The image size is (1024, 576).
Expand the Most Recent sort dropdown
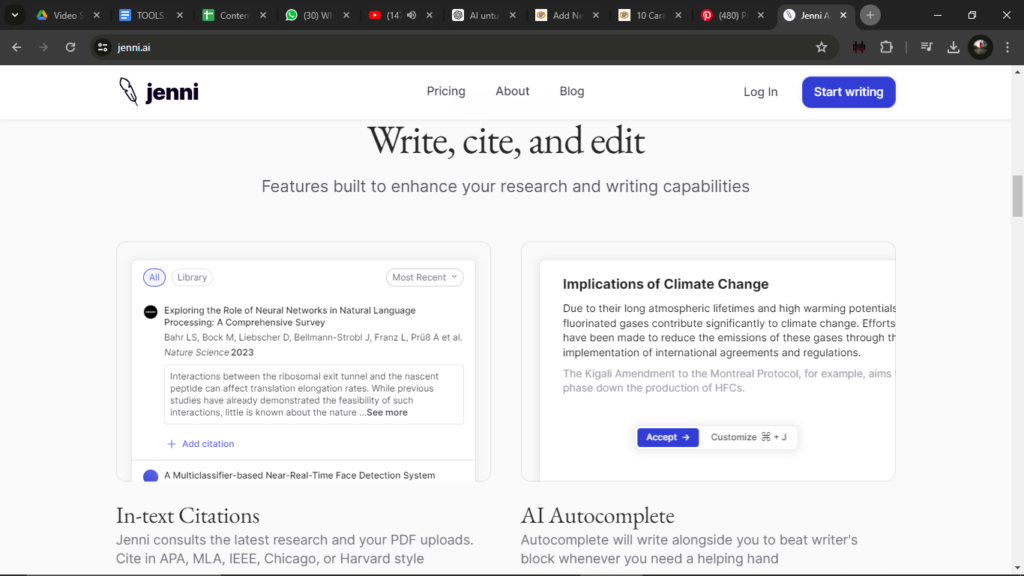pyautogui.click(x=424, y=277)
